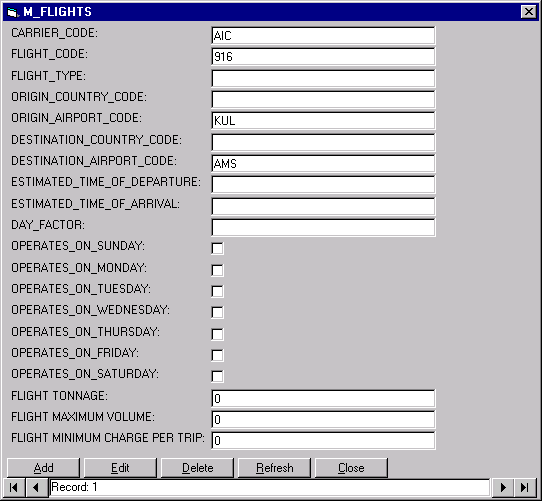542x501 pixels.
Task: Jump to the last record arrow
Action: click(525, 488)
